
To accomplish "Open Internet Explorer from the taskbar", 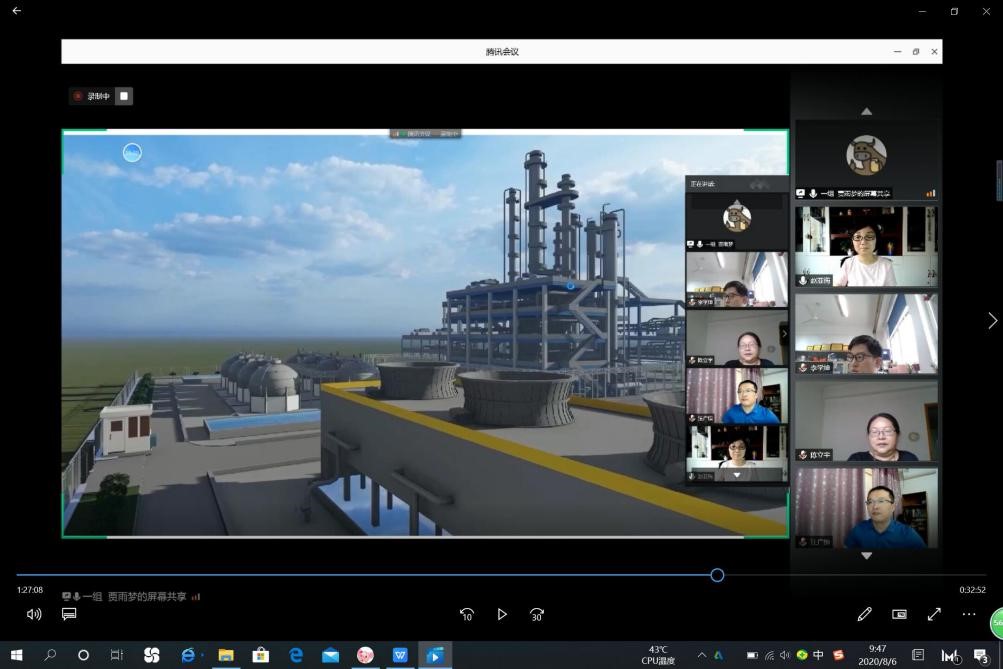I will pos(188,655).
